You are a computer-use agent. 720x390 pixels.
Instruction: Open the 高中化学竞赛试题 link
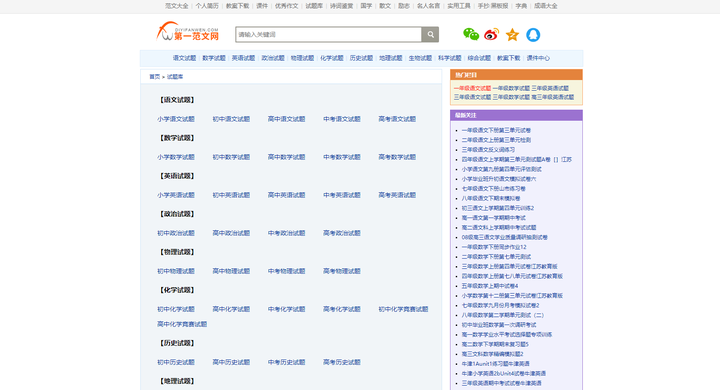coord(182,324)
